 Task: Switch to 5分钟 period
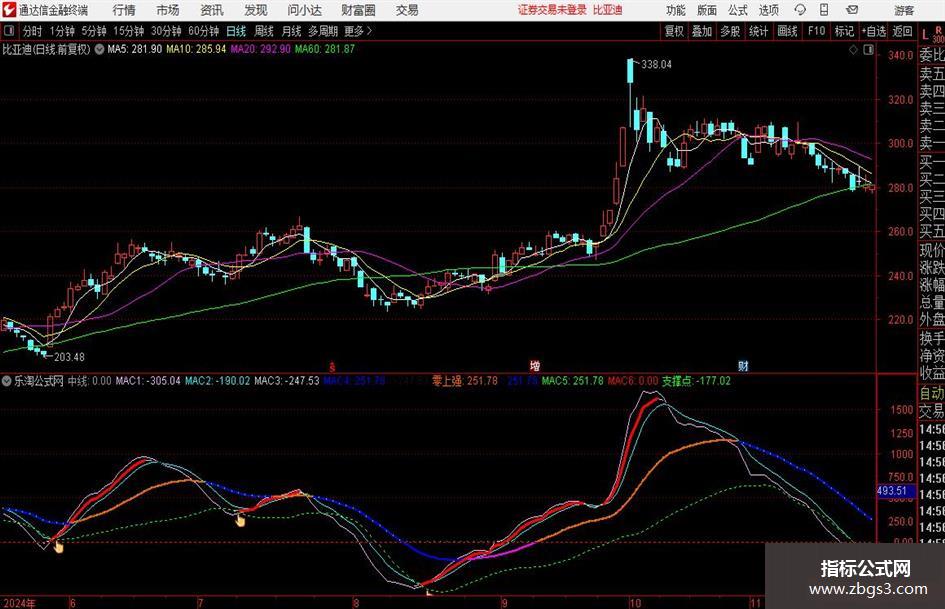93,31
